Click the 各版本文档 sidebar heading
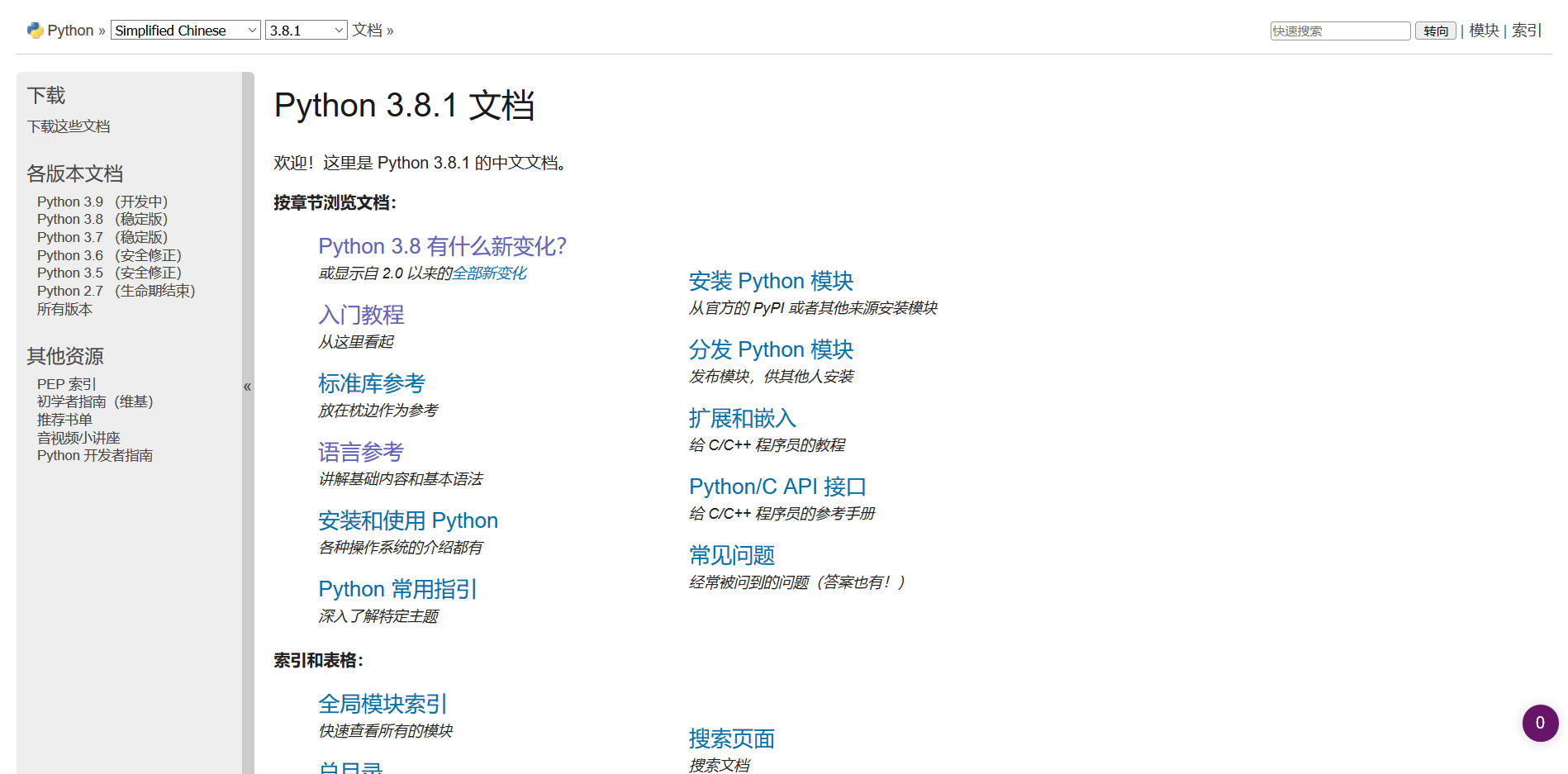1568x774 pixels. pyautogui.click(x=75, y=173)
